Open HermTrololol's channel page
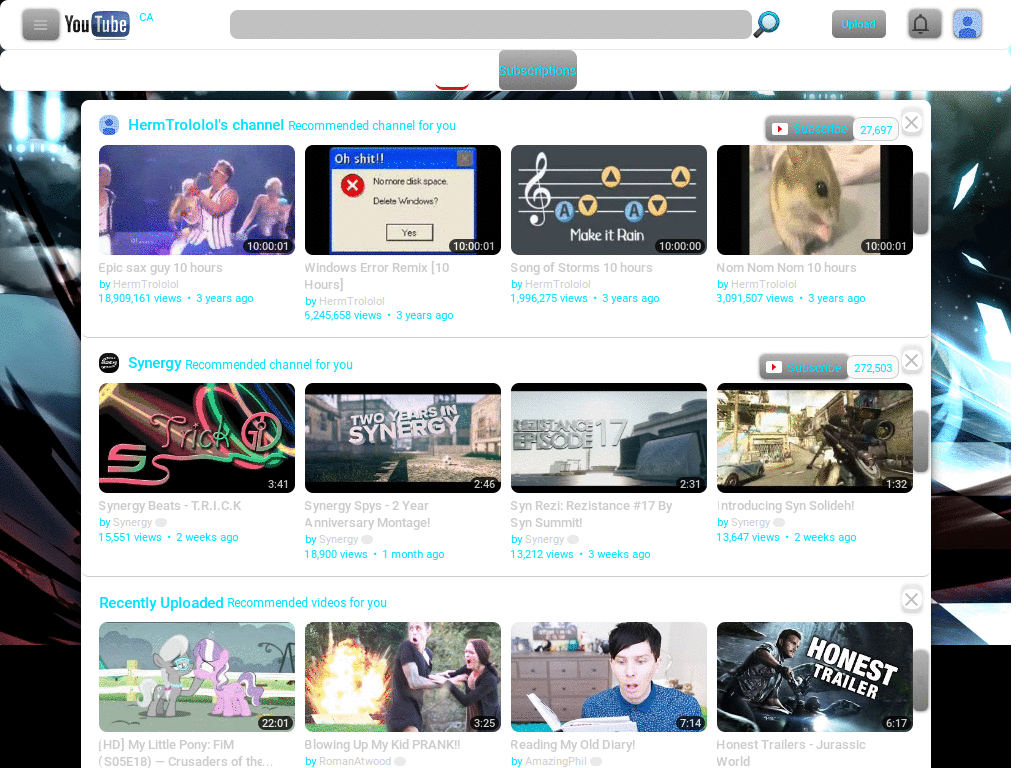The height and width of the screenshot is (768, 1024). 204,125
